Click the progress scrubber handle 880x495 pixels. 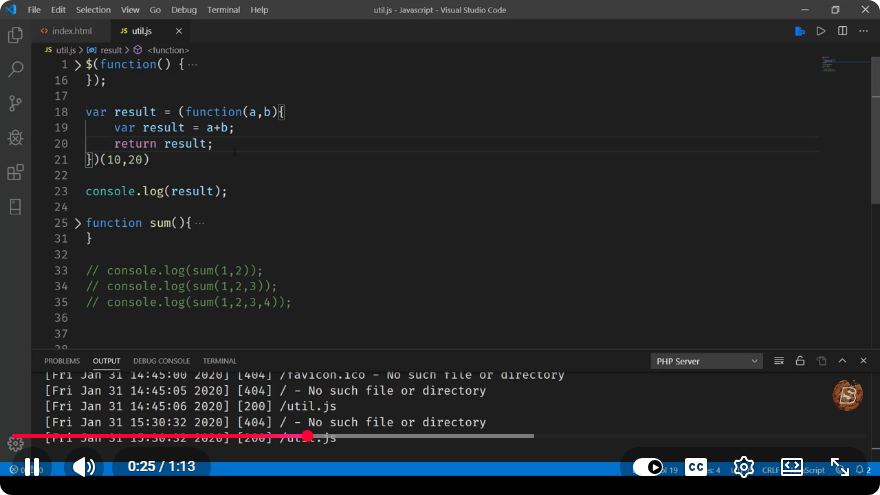307,436
